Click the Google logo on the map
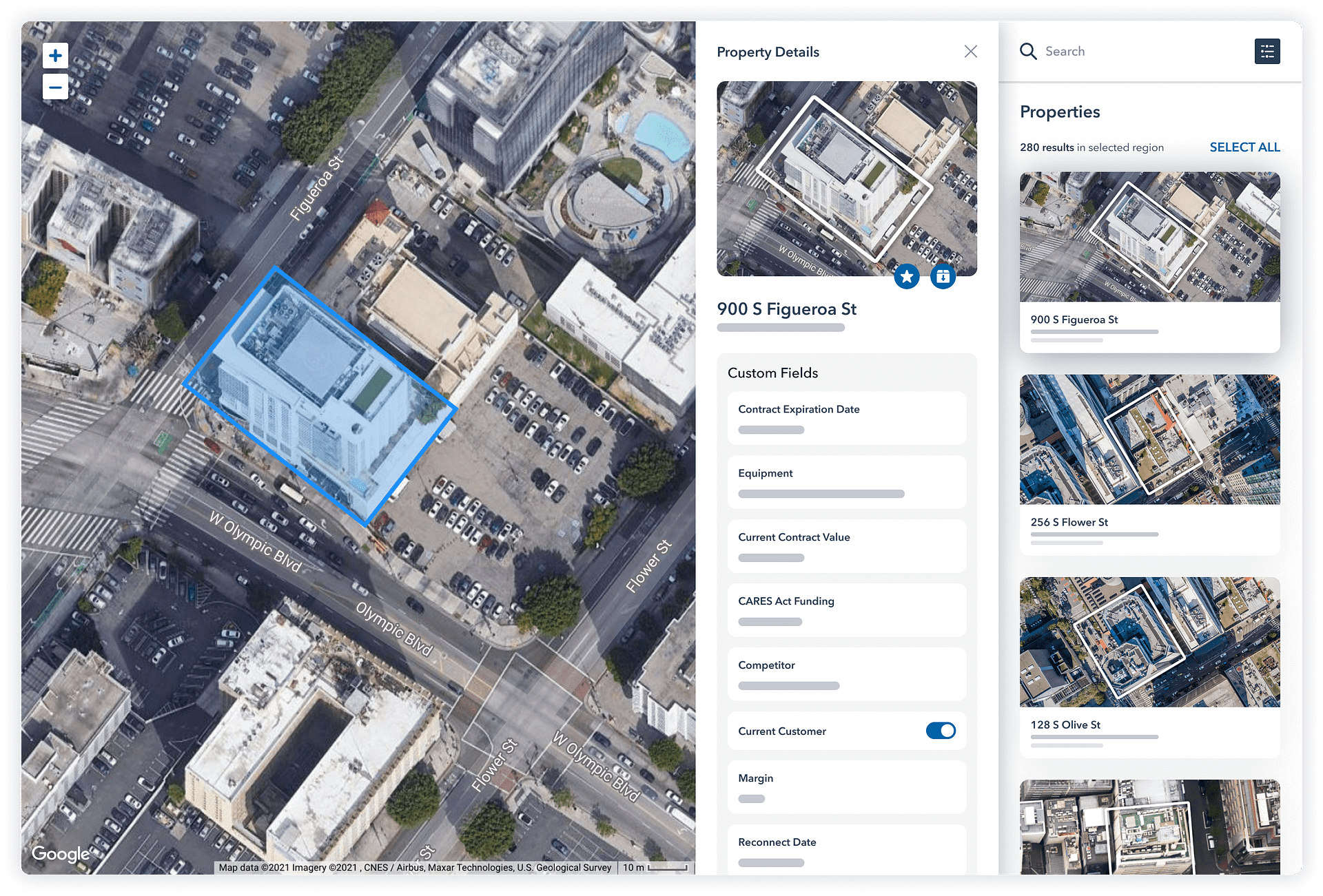1323x896 pixels. coord(61,854)
